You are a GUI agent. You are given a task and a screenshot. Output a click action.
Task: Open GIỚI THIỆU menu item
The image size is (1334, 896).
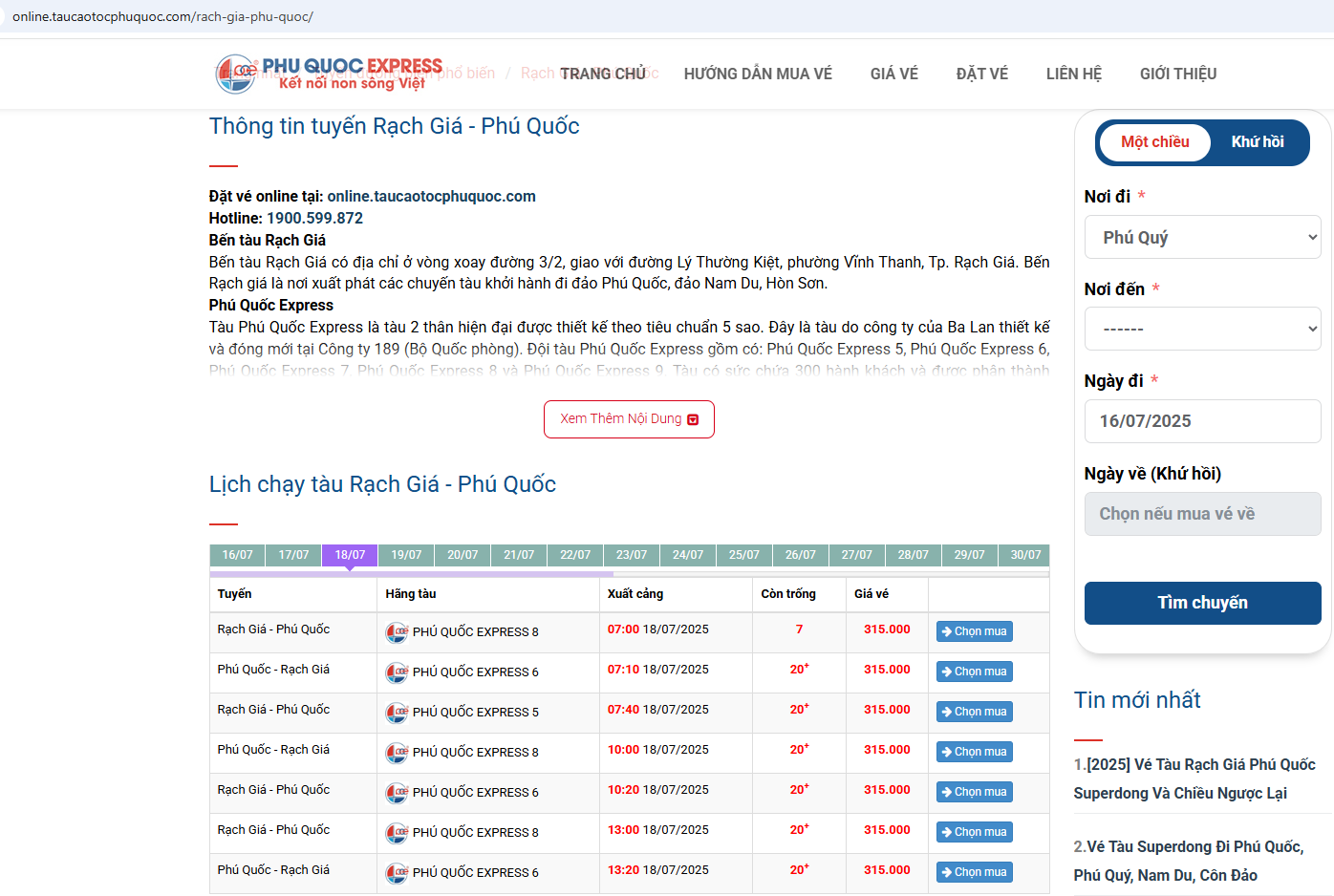click(1177, 74)
